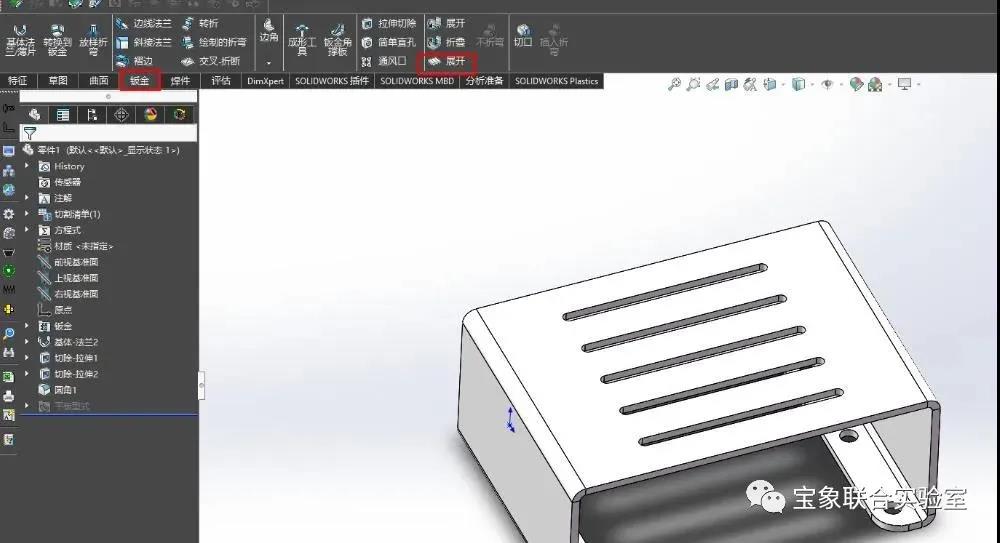Image resolution: width=1000 pixels, height=543 pixels.
Task: Switch to ConfigurationManager tab icon
Action: tap(92, 114)
